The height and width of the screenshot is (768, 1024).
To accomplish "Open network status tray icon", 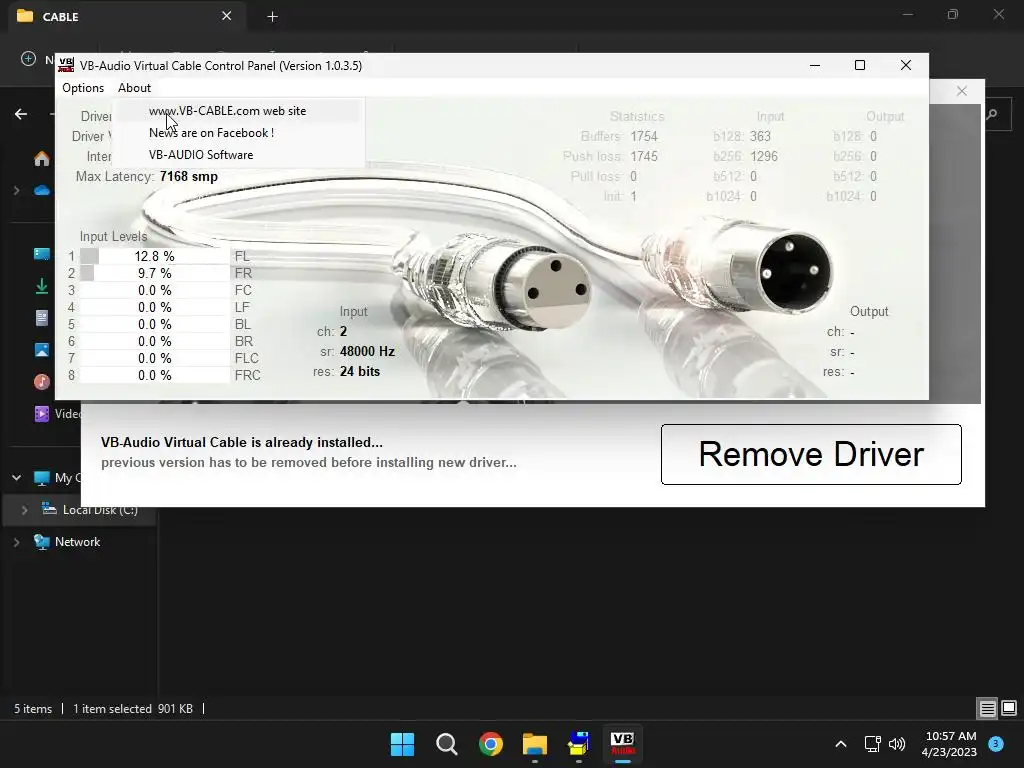I will pos(872,744).
